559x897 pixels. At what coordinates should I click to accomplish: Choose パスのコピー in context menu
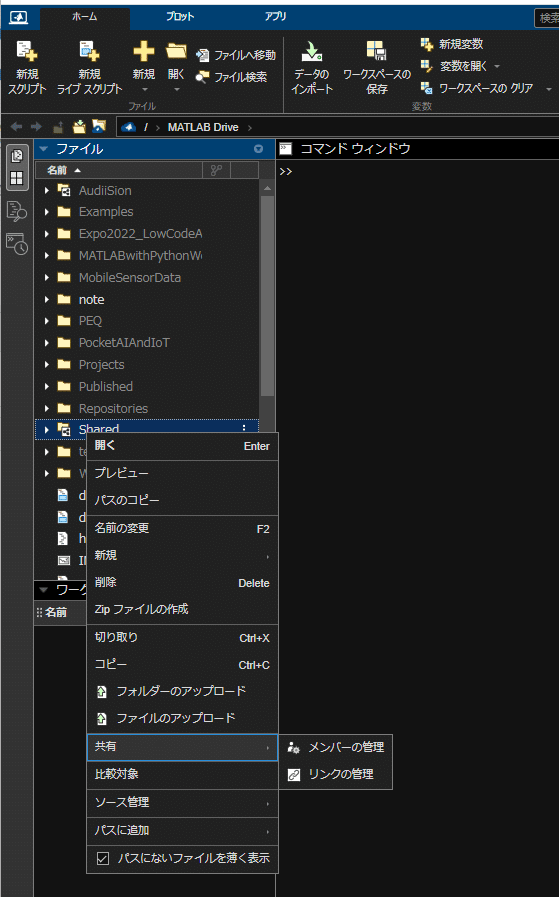tap(182, 501)
